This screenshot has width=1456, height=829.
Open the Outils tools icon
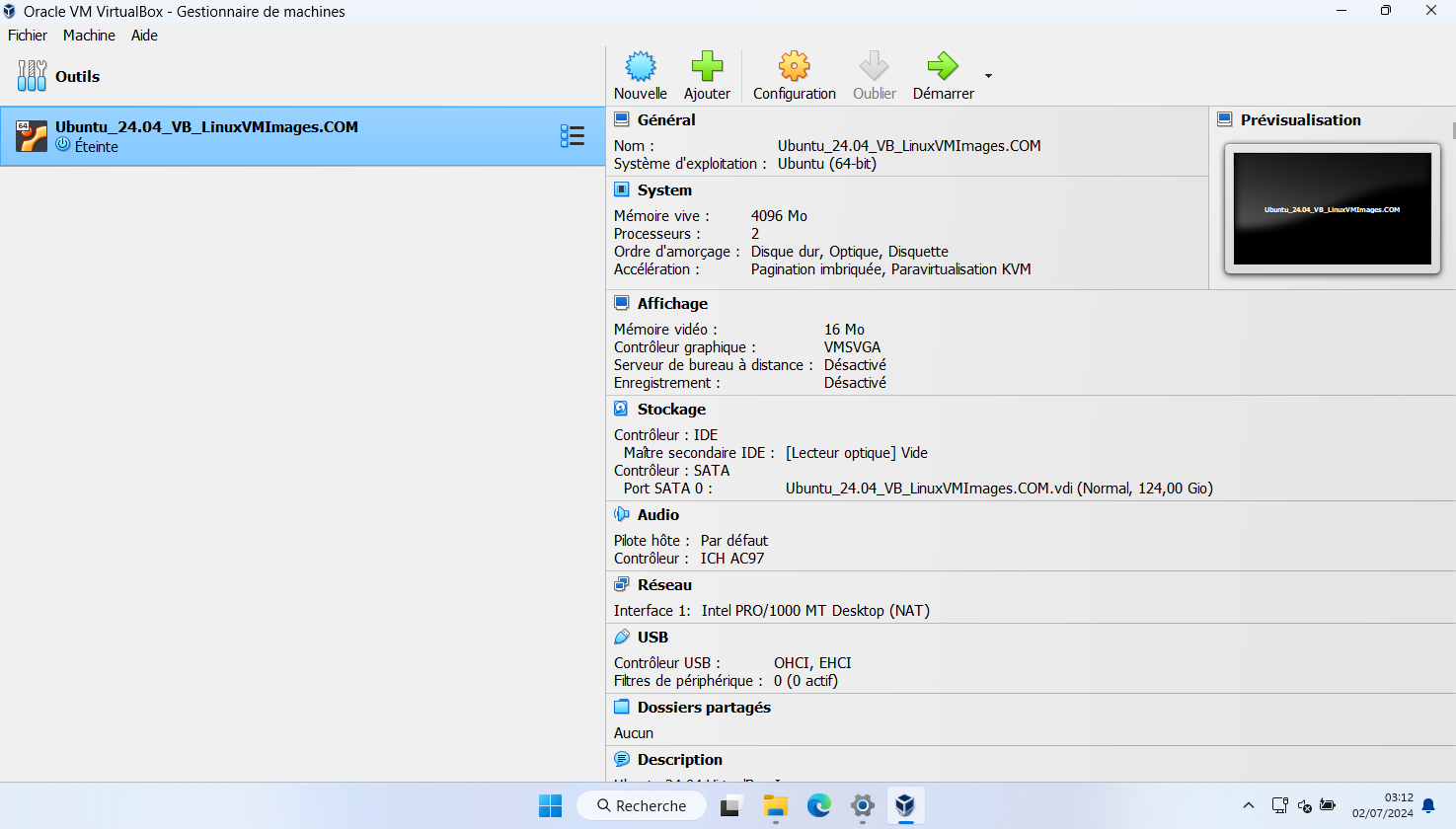pyautogui.click(x=32, y=76)
